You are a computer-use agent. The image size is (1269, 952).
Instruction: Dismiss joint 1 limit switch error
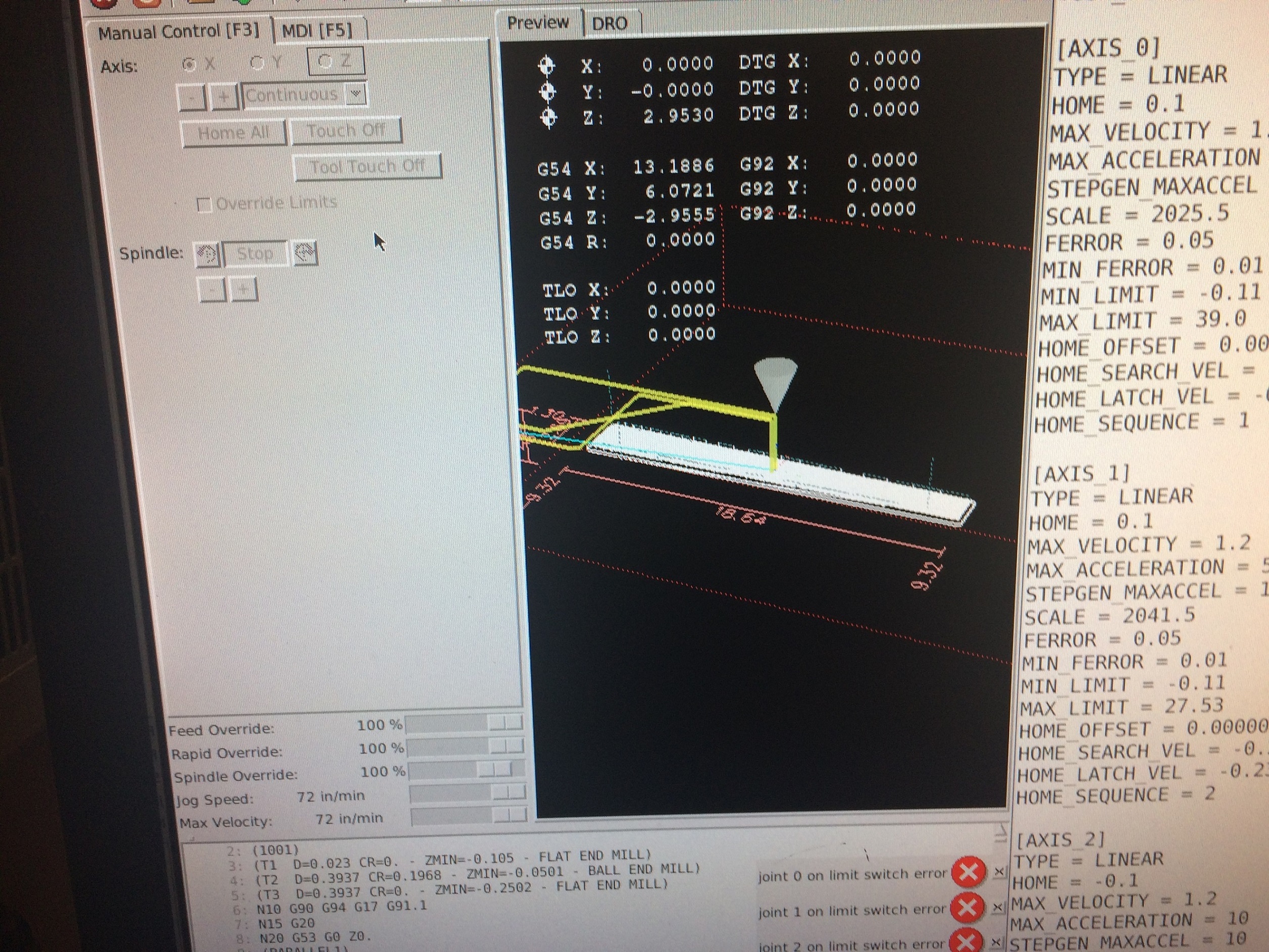coord(998,907)
